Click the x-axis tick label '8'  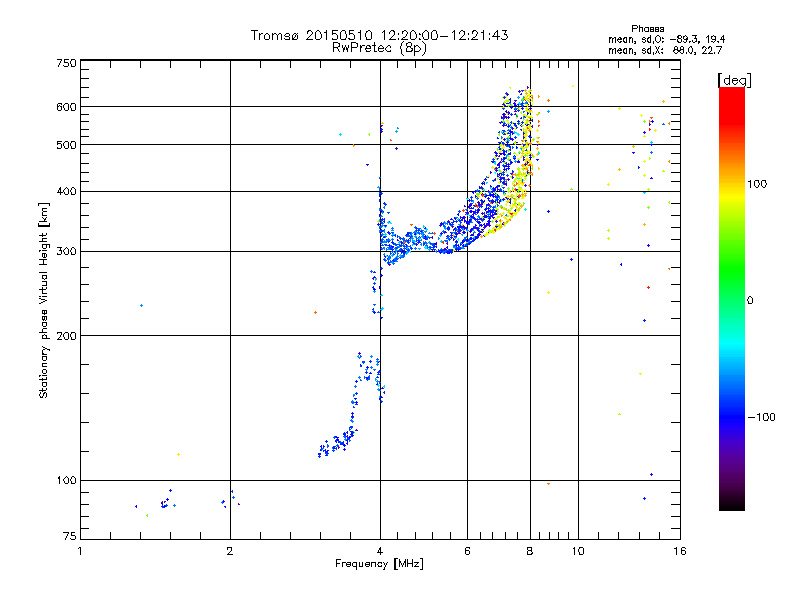530,551
